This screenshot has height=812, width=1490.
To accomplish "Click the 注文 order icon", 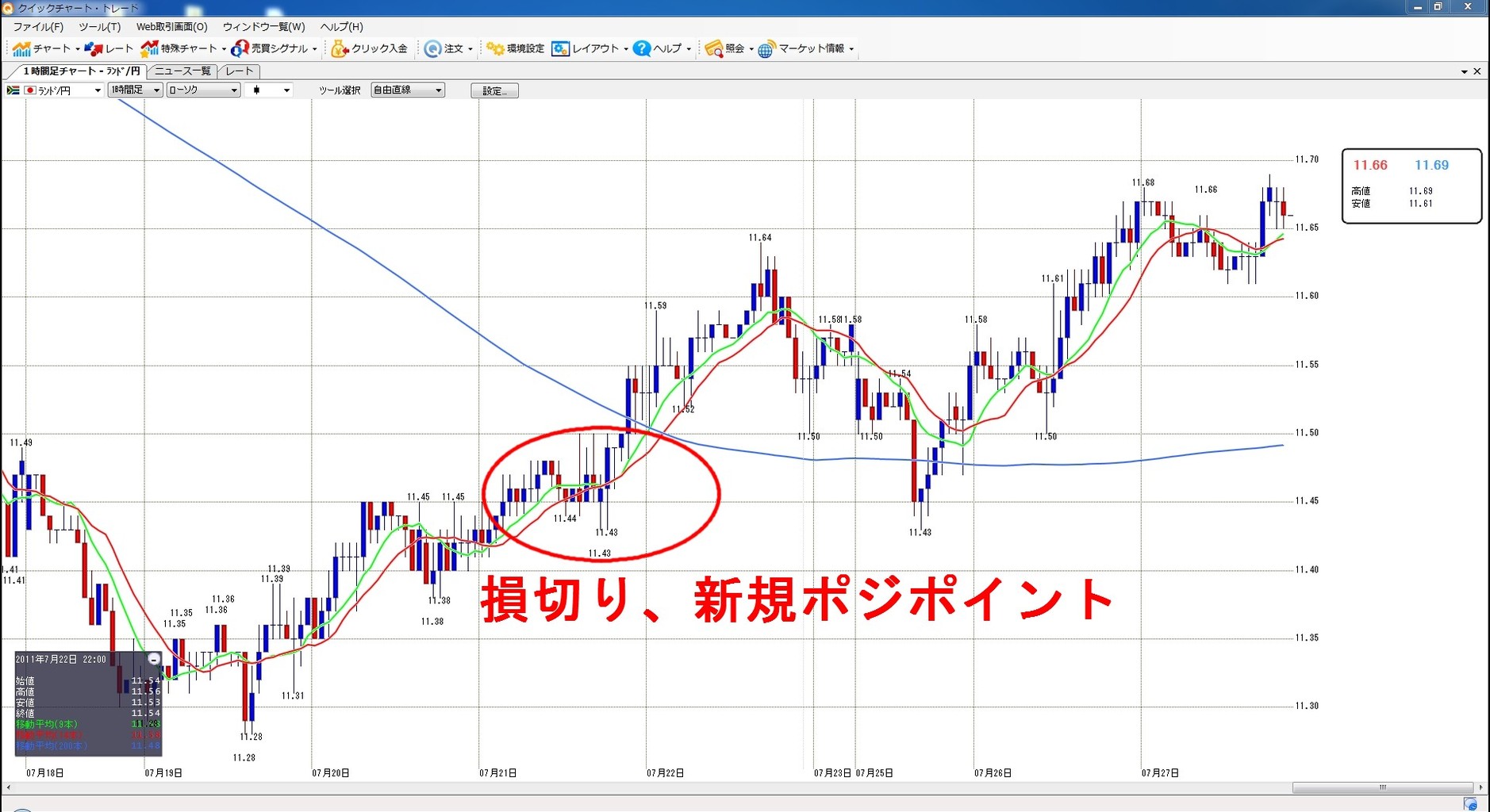I will [432, 49].
